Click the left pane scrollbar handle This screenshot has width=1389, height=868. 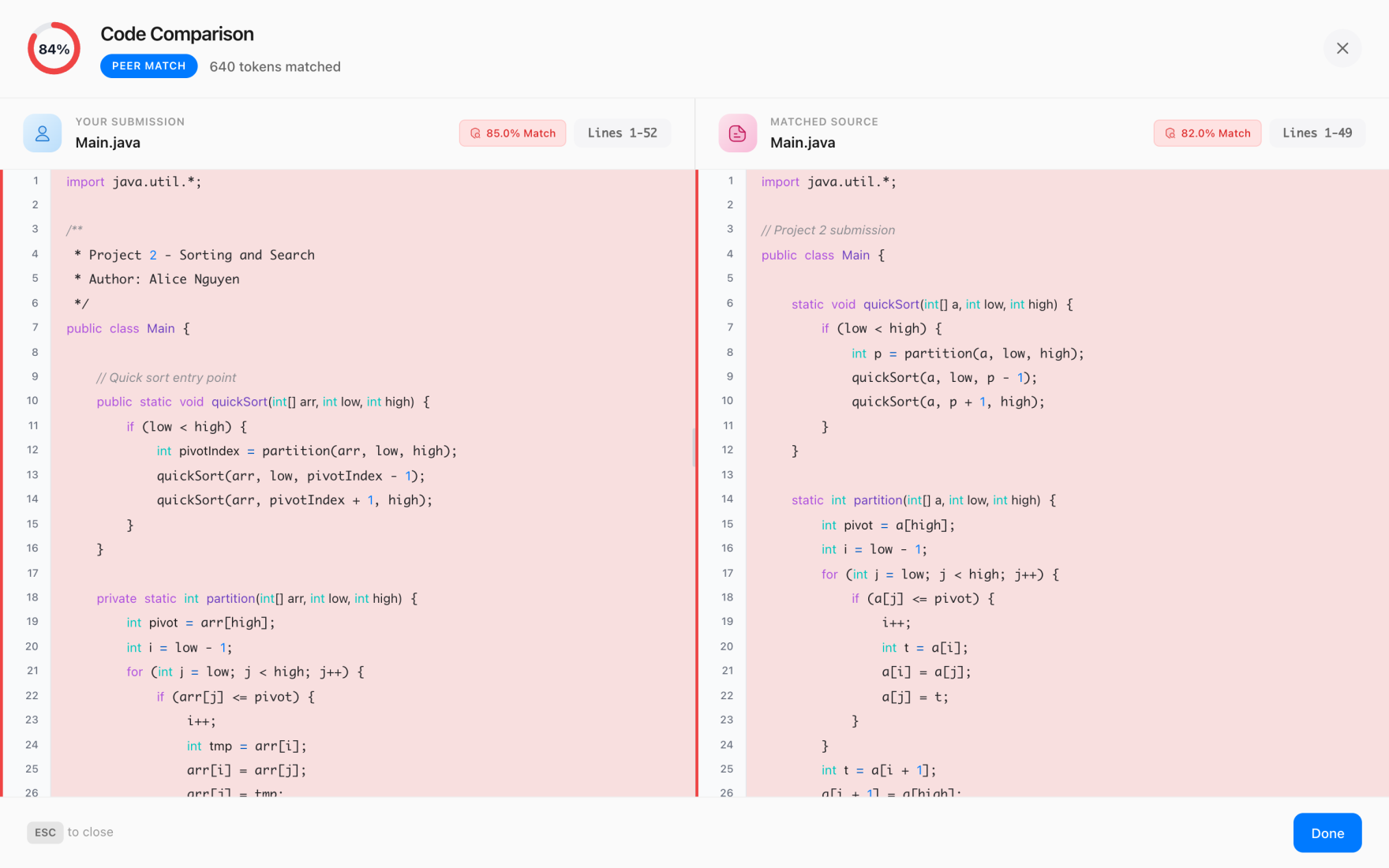click(693, 447)
